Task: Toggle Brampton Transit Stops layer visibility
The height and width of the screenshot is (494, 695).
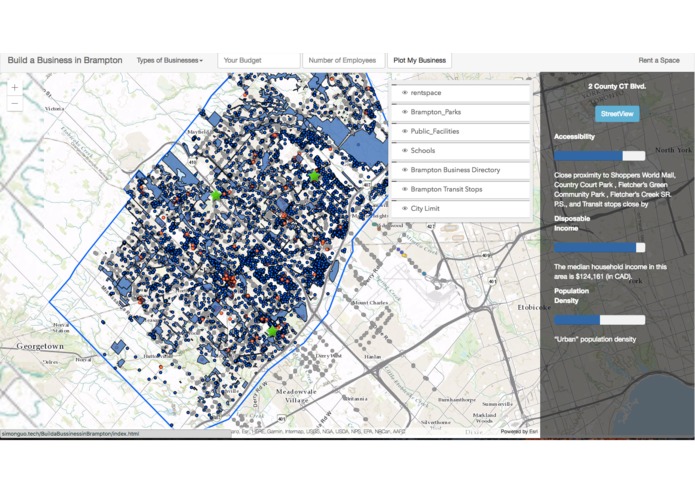Action: click(405, 189)
